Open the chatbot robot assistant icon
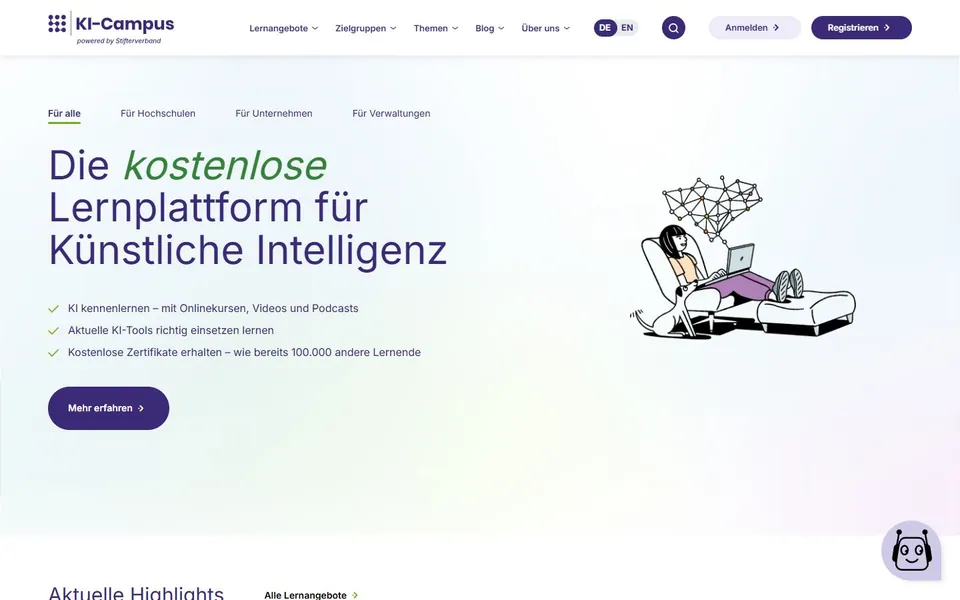The image size is (960, 600). click(x=911, y=550)
